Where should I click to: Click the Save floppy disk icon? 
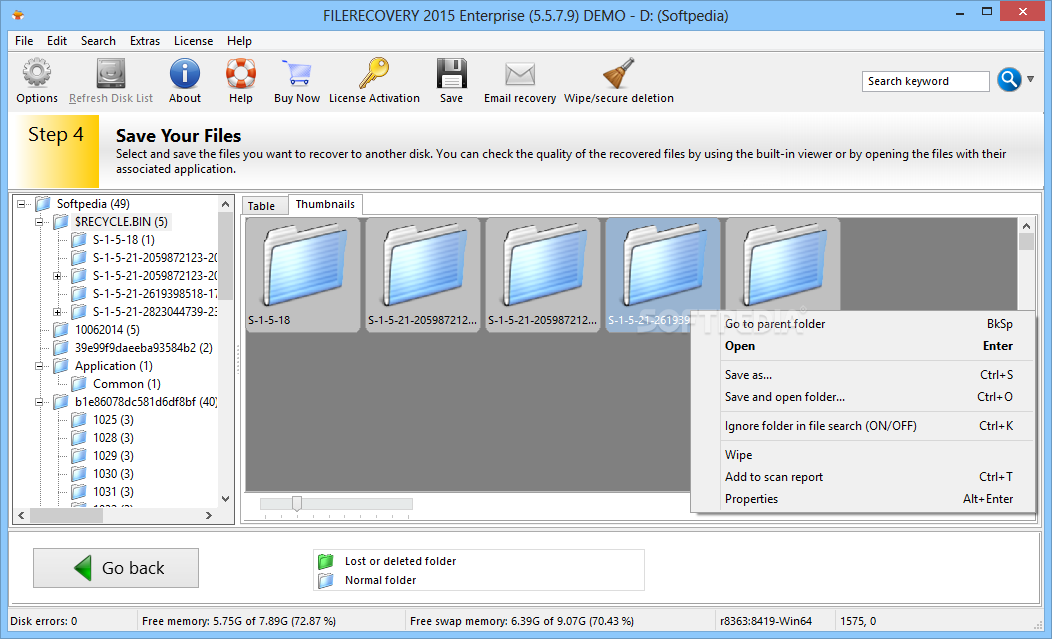click(x=452, y=73)
